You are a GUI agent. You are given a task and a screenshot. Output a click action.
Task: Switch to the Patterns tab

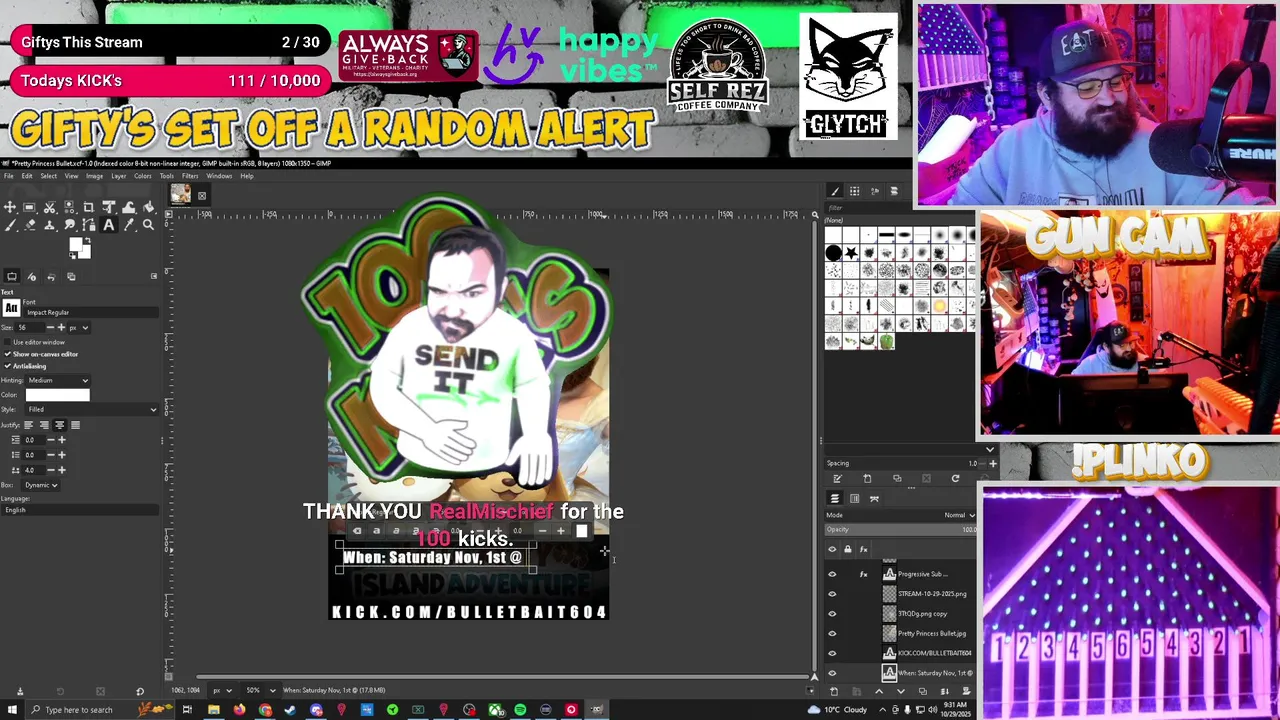tap(855, 191)
